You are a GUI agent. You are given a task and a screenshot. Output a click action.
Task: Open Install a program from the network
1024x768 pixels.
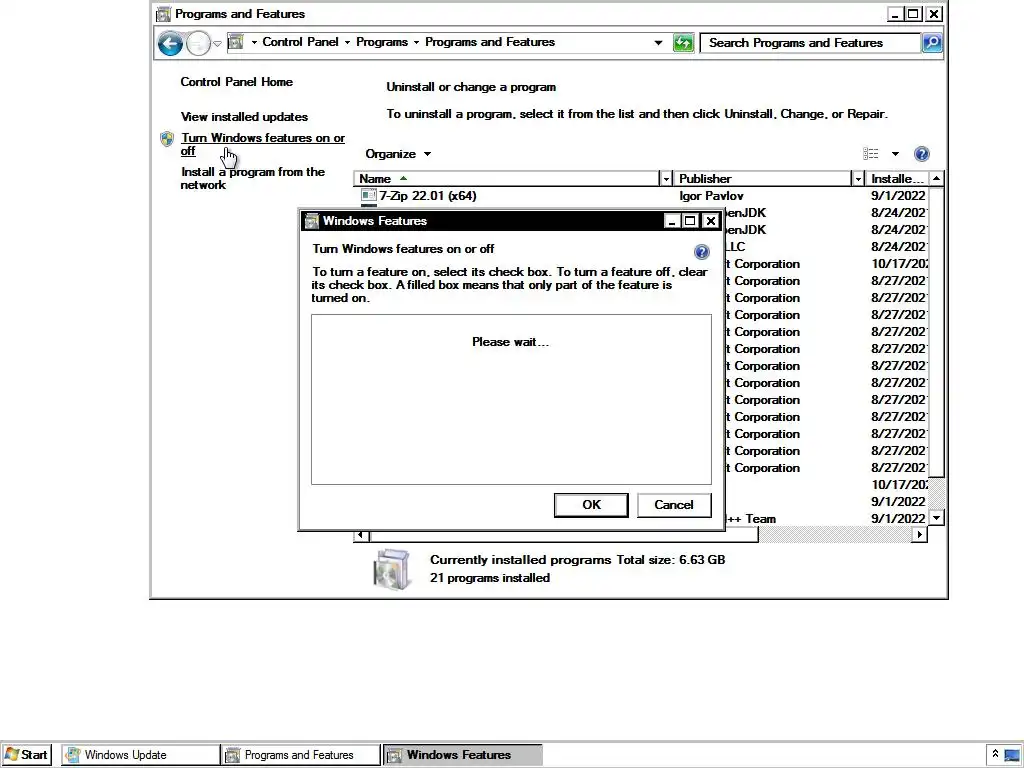point(252,178)
